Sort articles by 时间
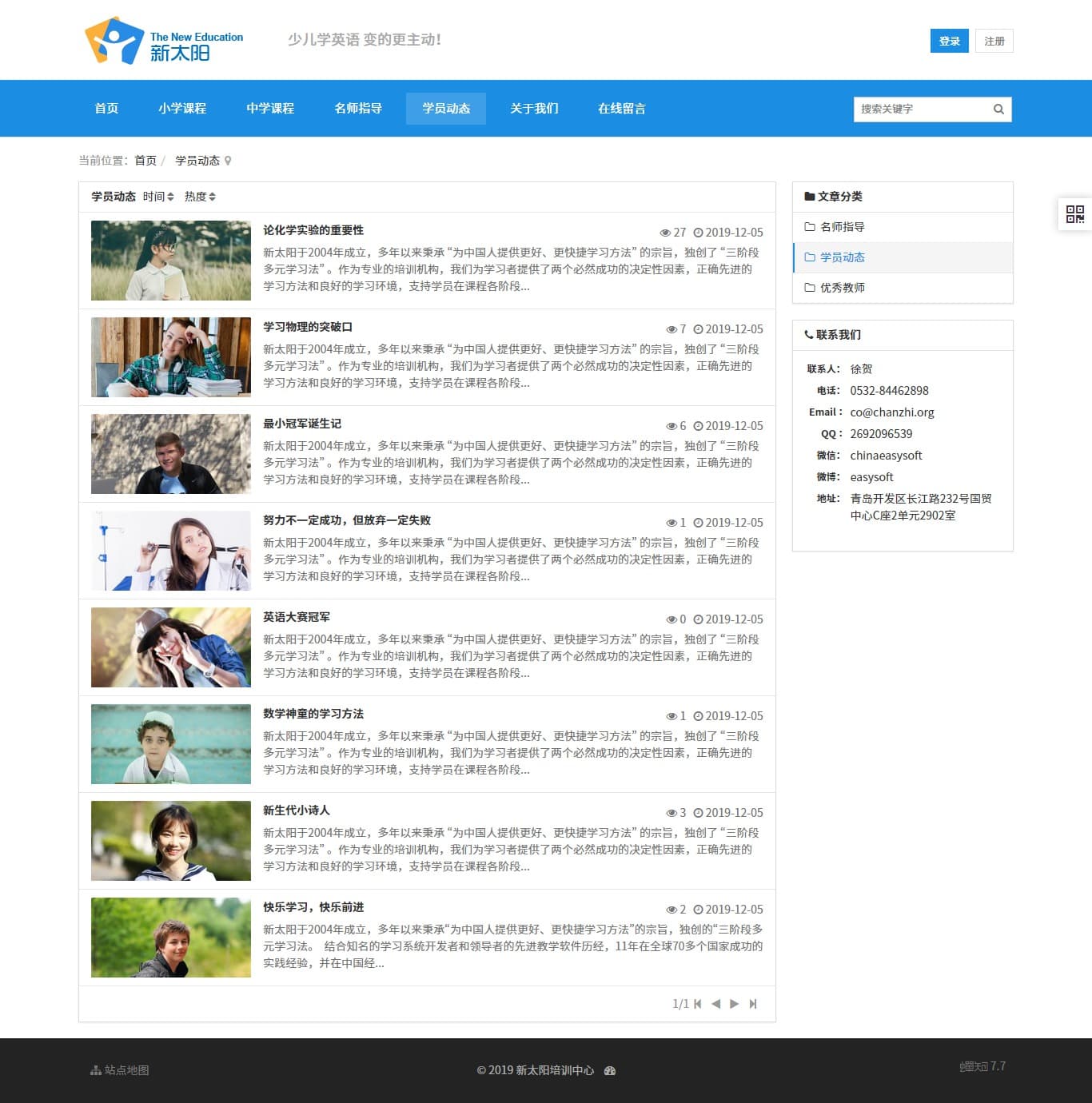Viewport: 1092px width, 1103px height. pos(158,197)
